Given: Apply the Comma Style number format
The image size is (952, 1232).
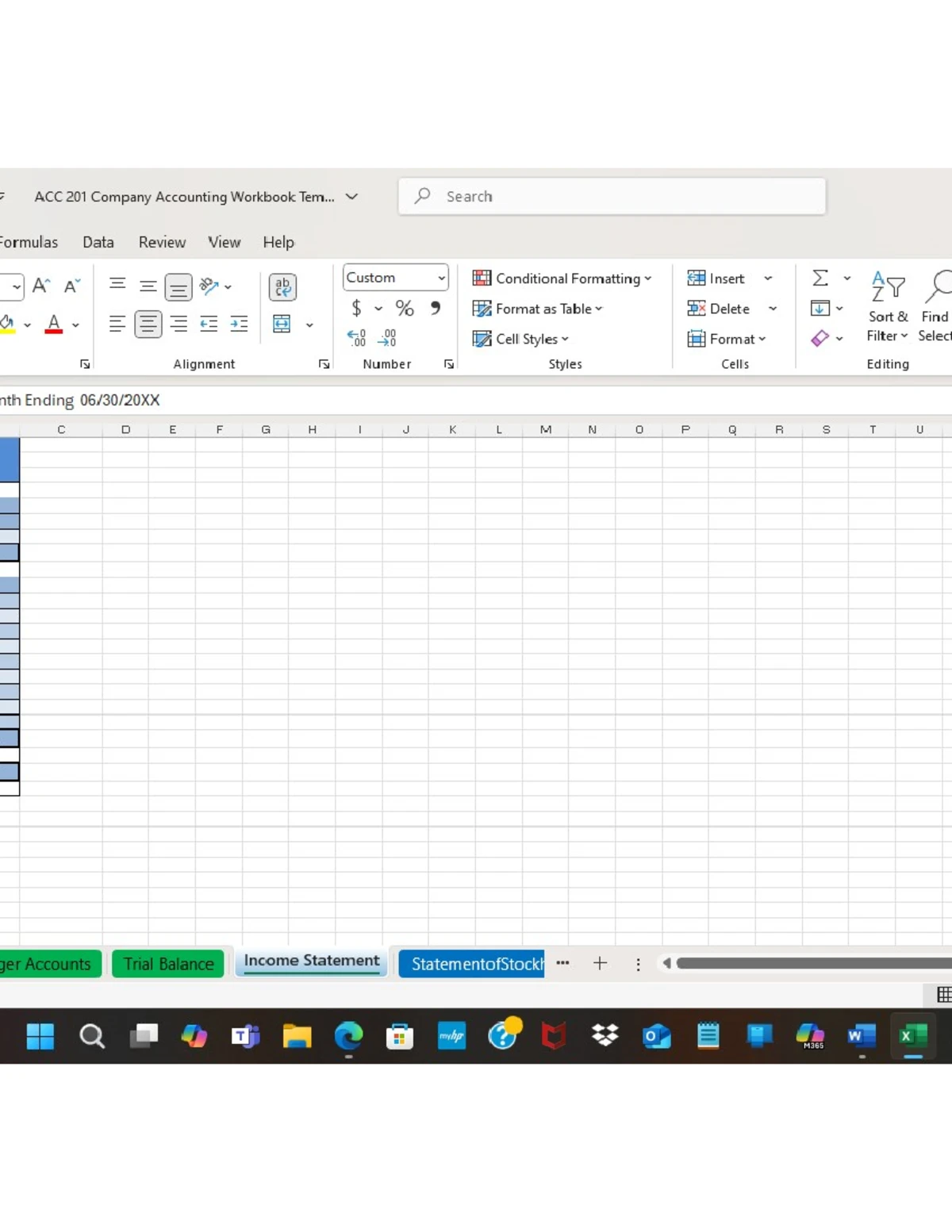Looking at the screenshot, I should [435, 309].
